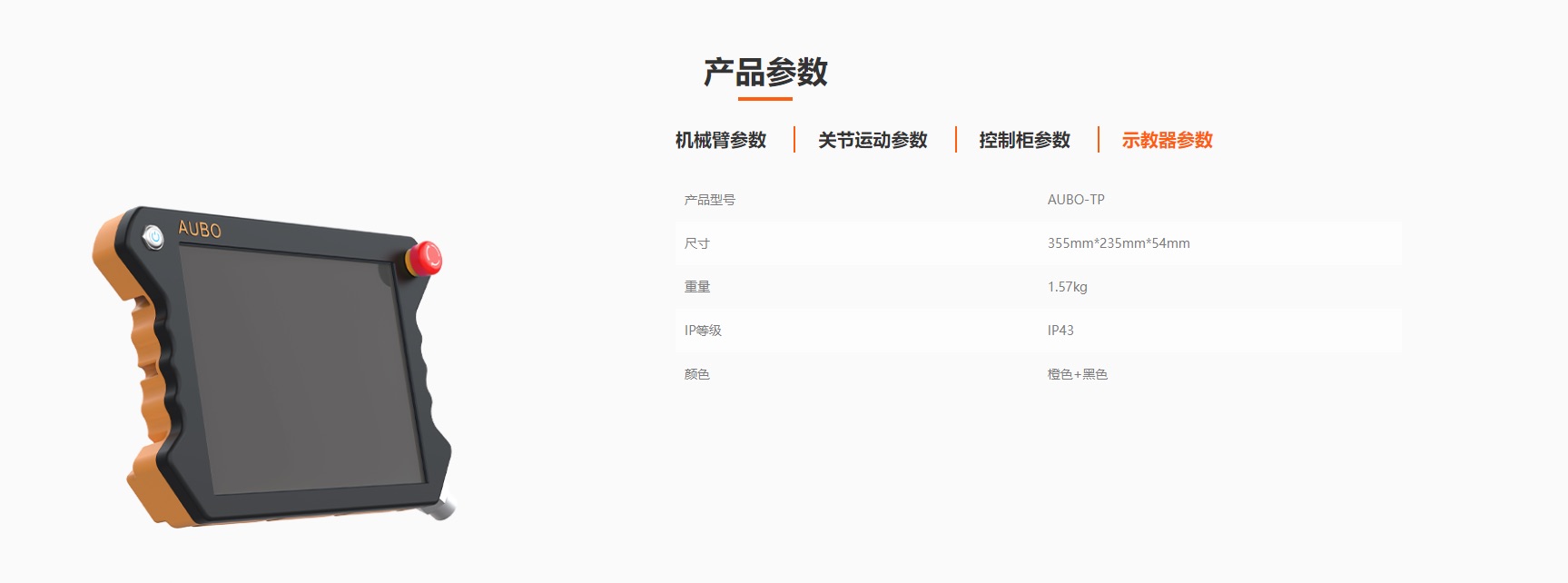Select the 1.57kg weight value

[1067, 287]
